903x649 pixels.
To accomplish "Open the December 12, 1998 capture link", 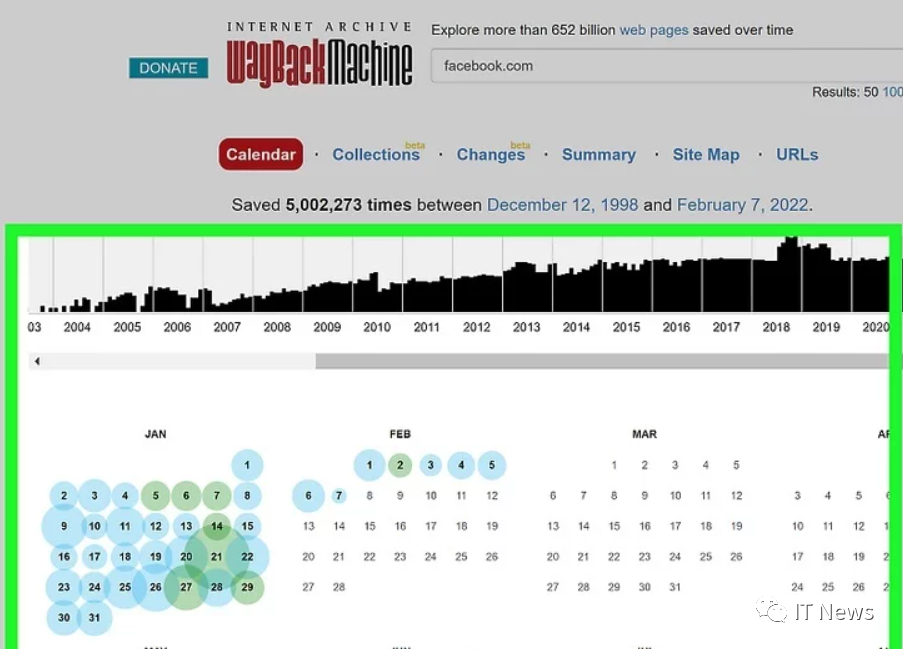I will click(562, 205).
